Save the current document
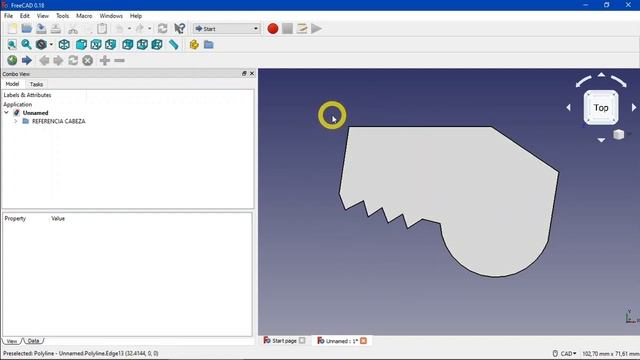Viewport: 640px width, 360px height. [41, 29]
